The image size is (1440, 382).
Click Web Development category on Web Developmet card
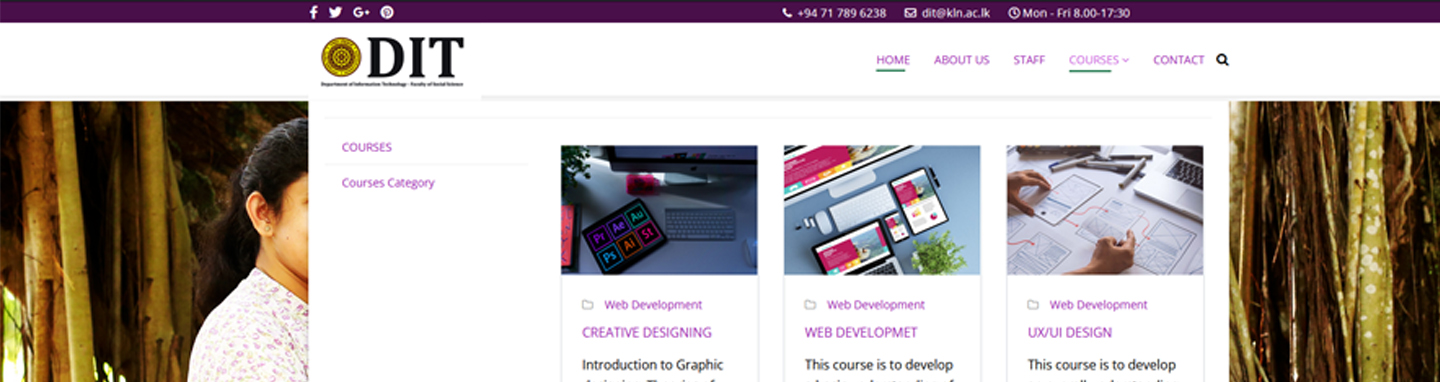tap(876, 305)
